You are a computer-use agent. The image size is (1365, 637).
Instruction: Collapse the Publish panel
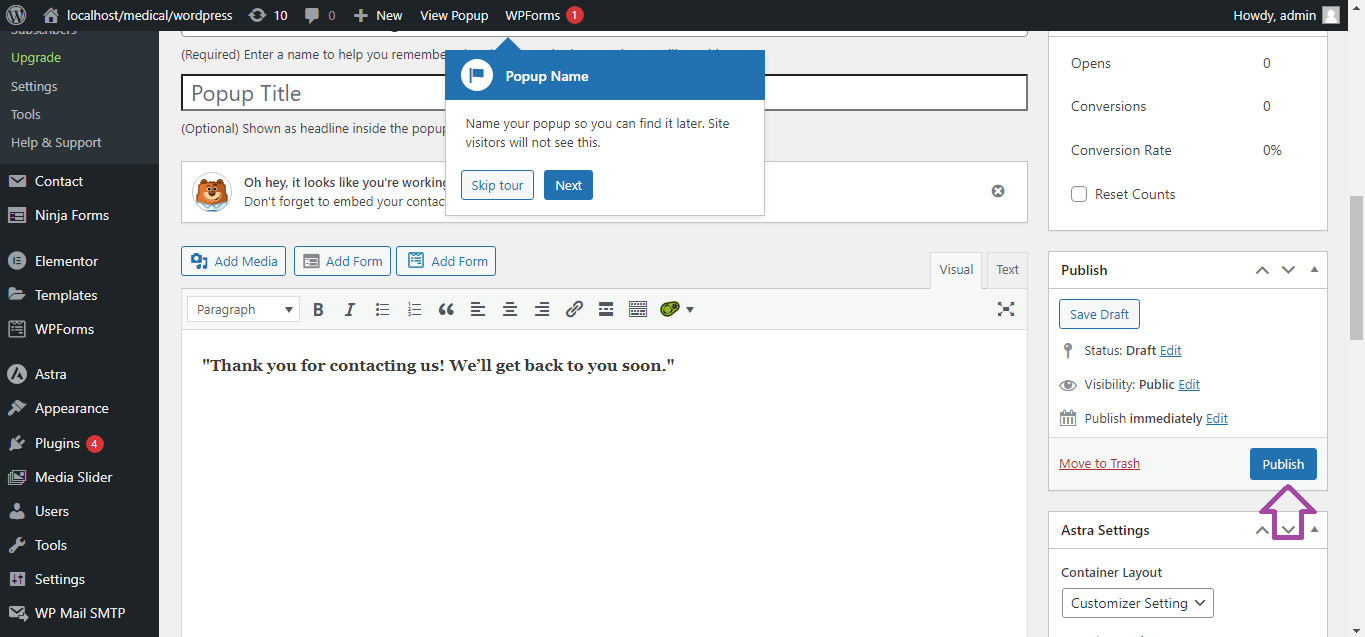click(x=1314, y=270)
